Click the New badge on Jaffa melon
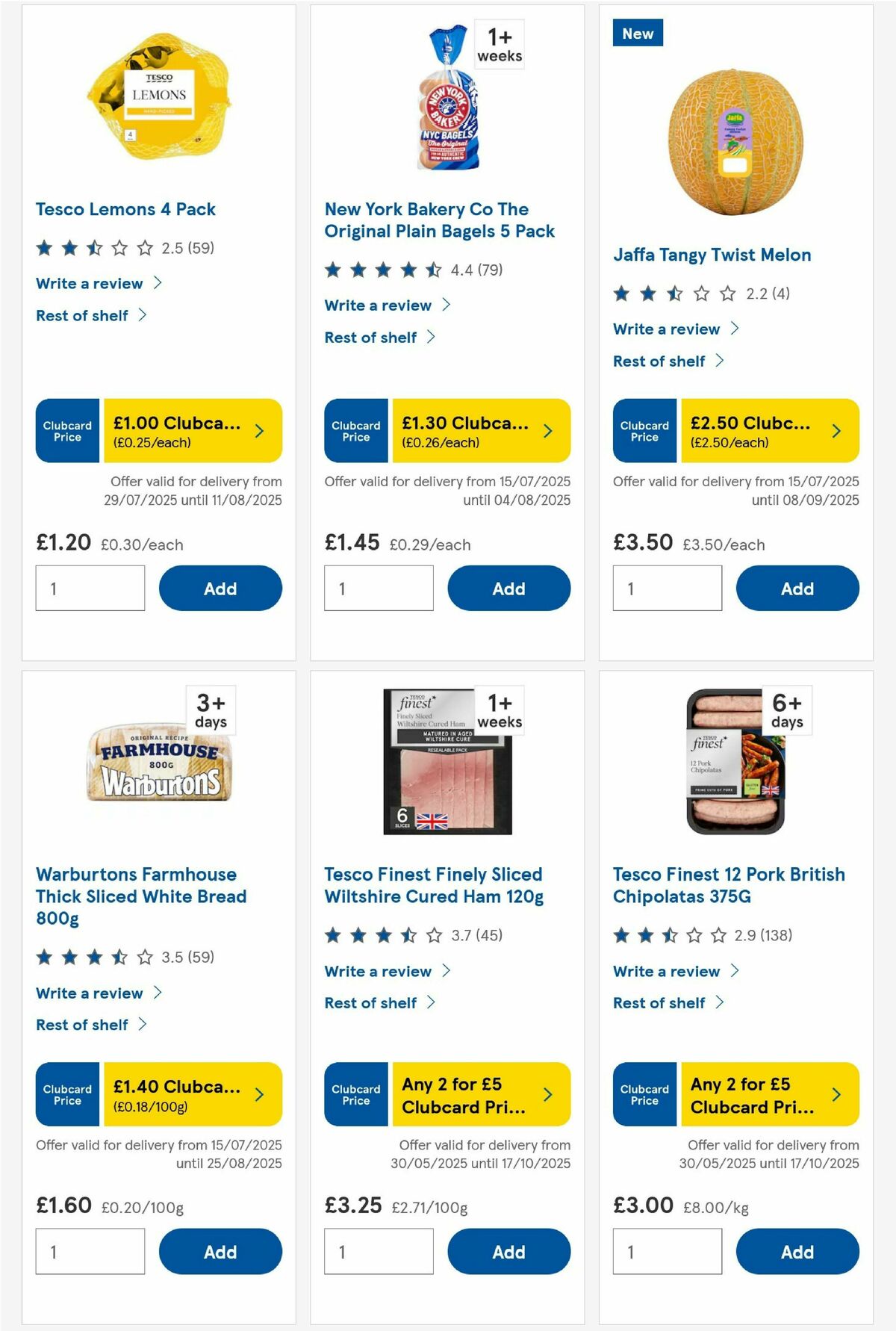This screenshot has height=1331, width=896. 638,33
